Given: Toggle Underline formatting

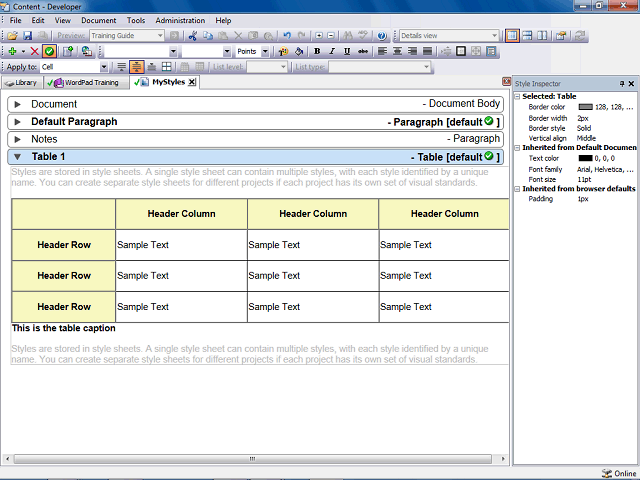Looking at the screenshot, I should (347, 51).
